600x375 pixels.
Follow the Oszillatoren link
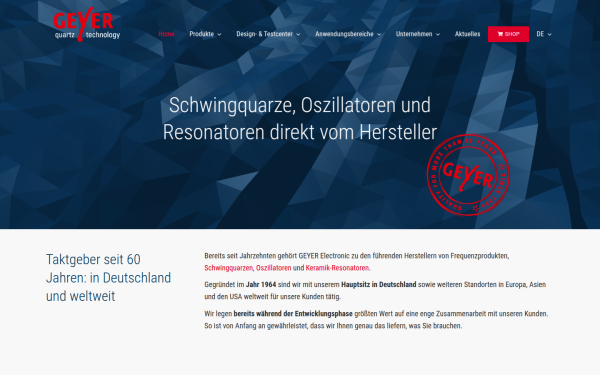point(274,268)
